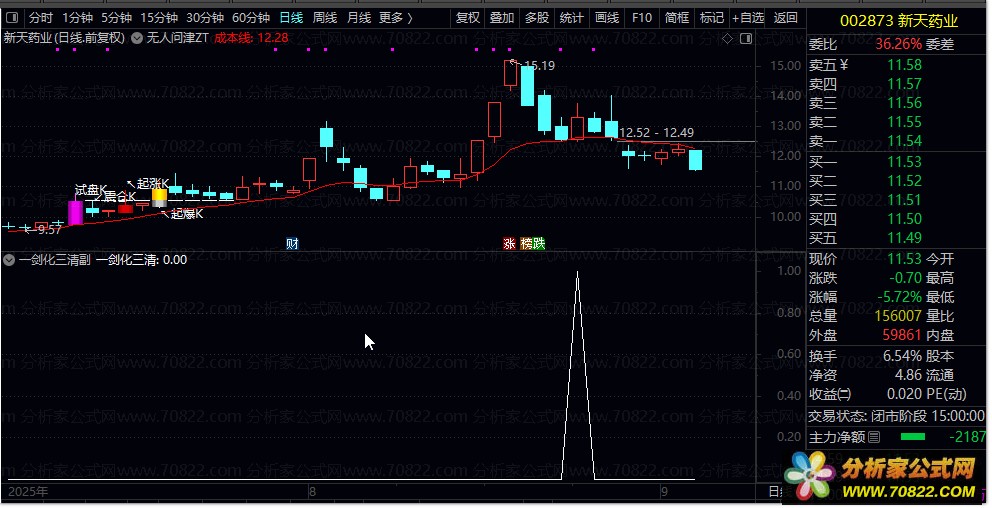Switch to 60分钟 period
Image resolution: width=992 pixels, height=508 pixels.
[251, 18]
